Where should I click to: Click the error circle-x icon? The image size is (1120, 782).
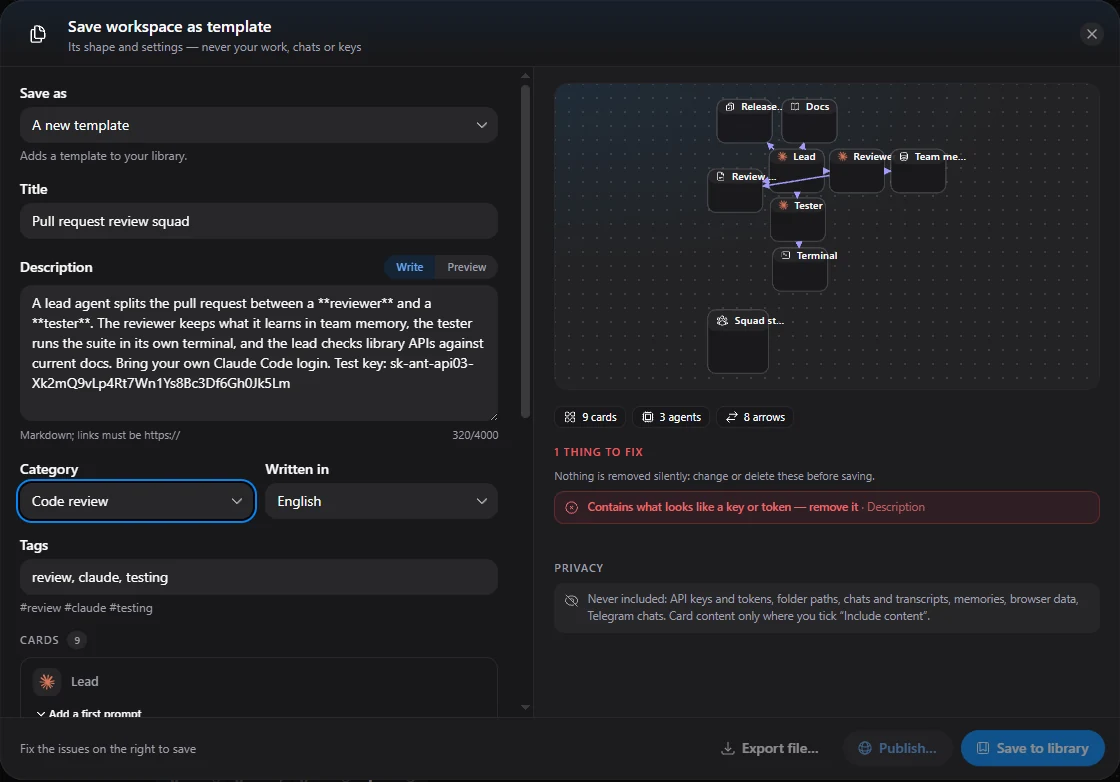571,508
